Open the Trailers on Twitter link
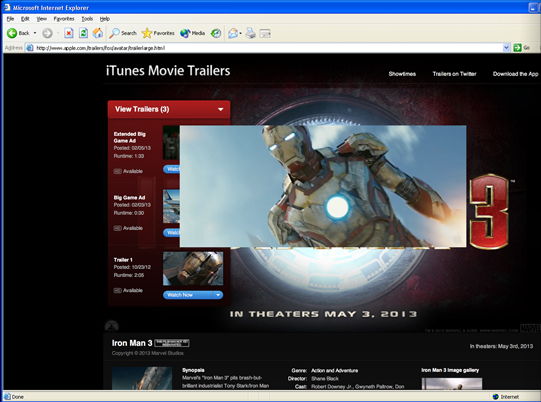This screenshot has height=402, width=541. pos(454,73)
